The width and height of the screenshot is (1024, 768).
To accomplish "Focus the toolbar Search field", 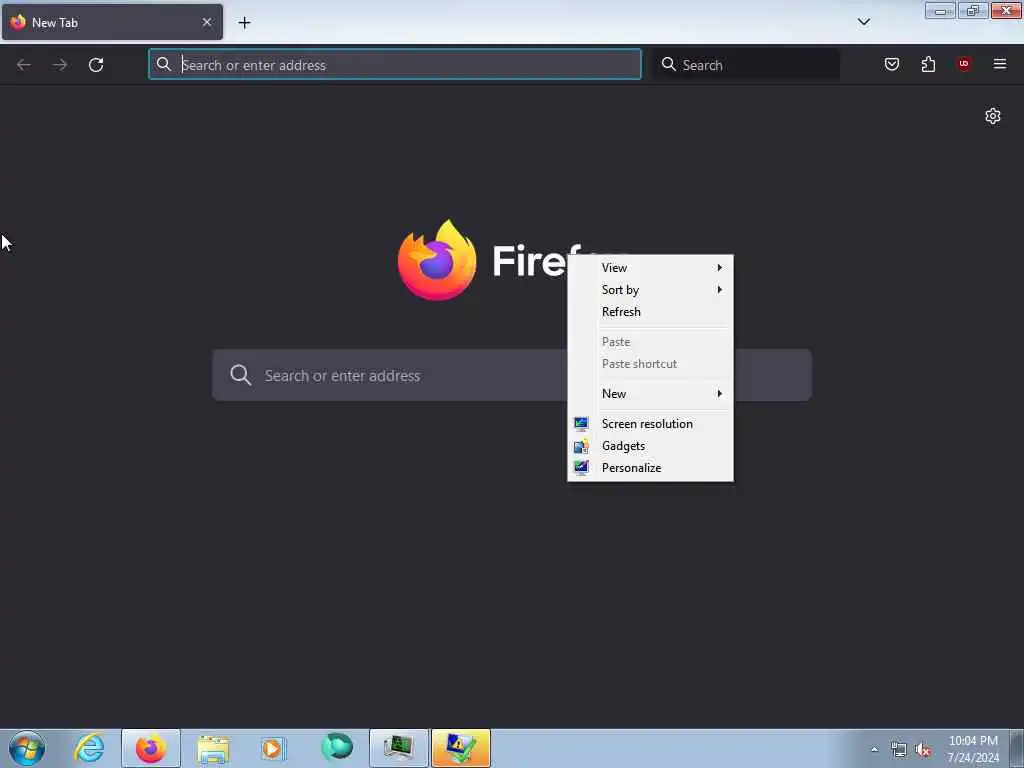I will click(x=746, y=65).
